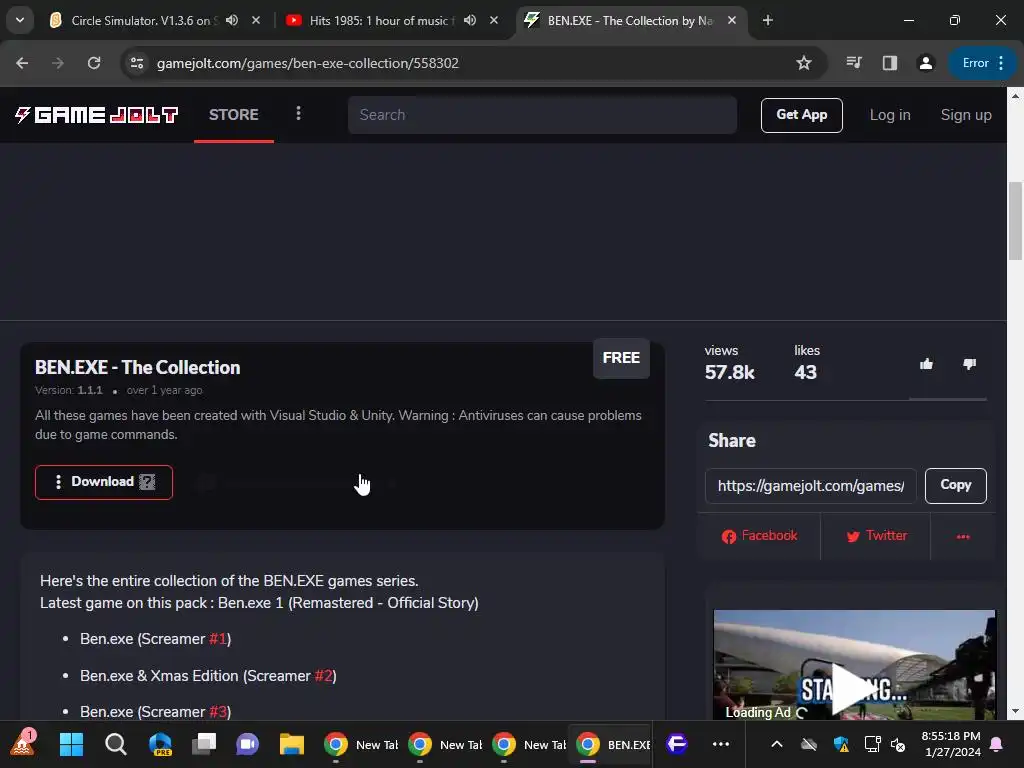The height and width of the screenshot is (768, 1024).
Task: Play the ad video thumbnail
Action: pos(854,689)
